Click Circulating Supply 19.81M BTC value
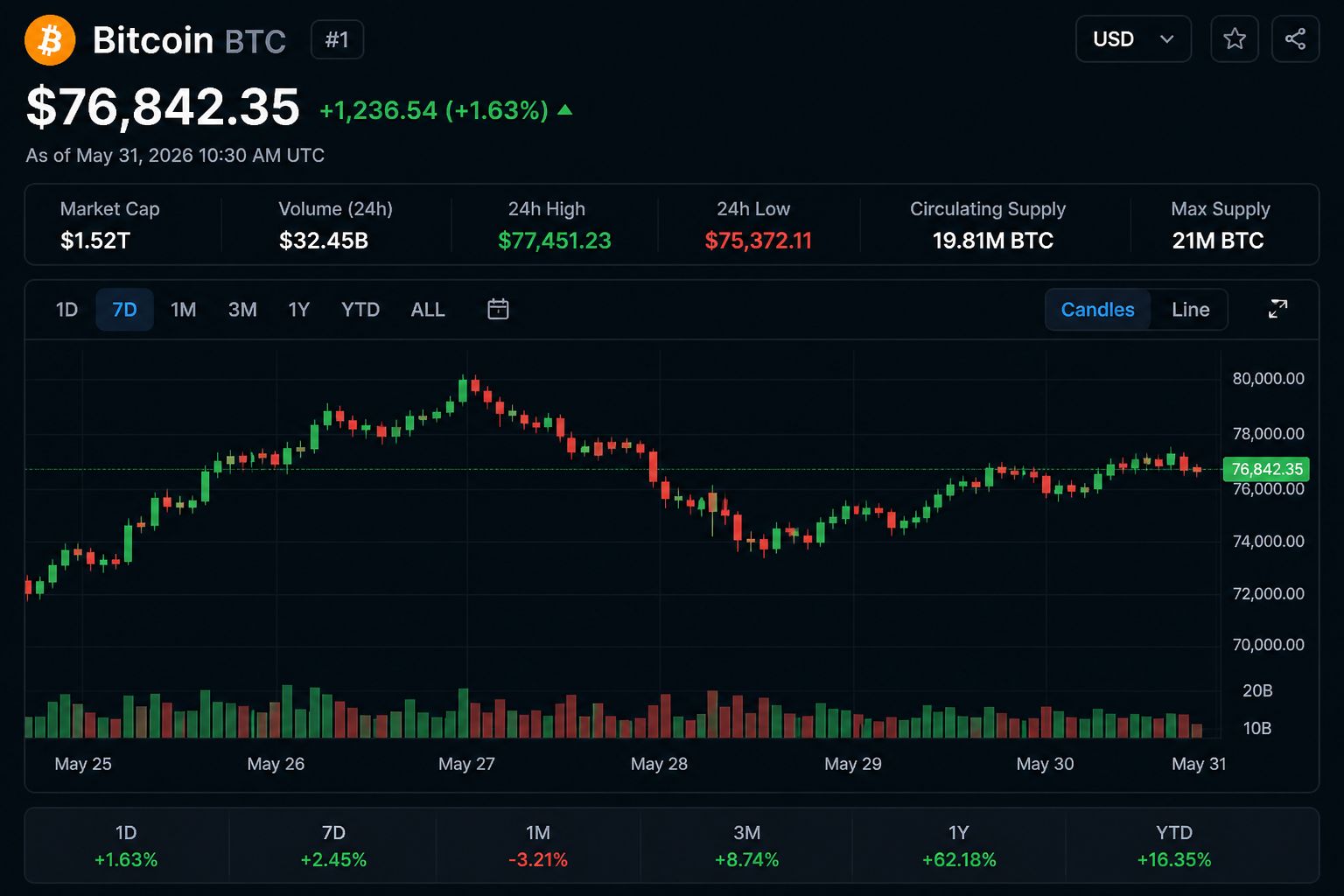 (993, 241)
